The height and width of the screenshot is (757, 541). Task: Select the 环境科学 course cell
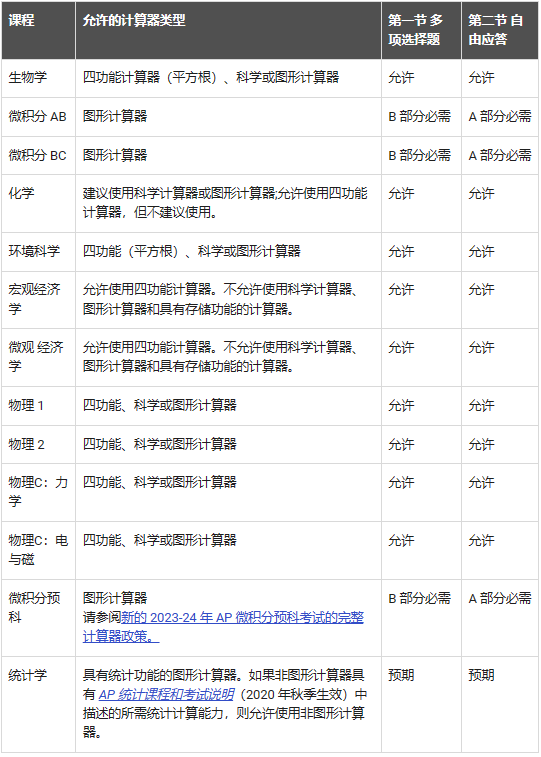tap(38, 252)
